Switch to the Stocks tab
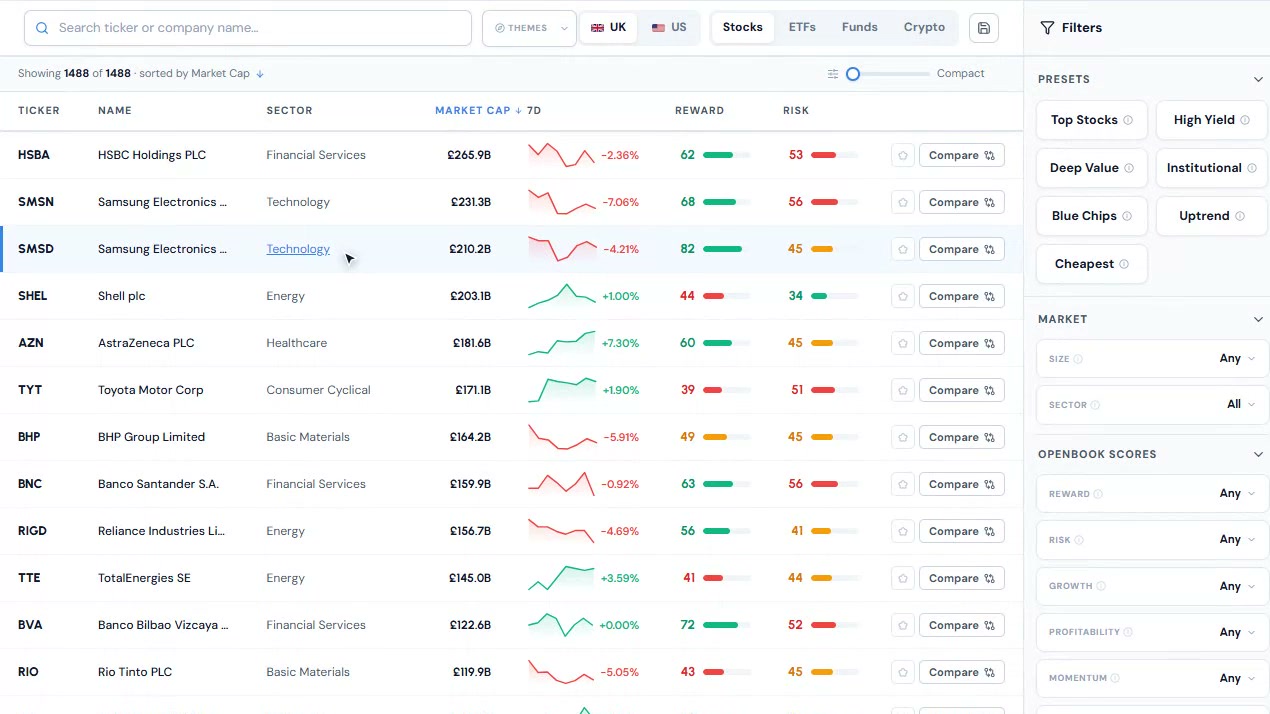This screenshot has height=714, width=1270. (x=742, y=28)
